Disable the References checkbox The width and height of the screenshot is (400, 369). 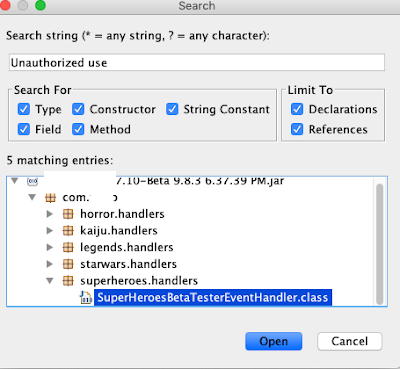297,129
